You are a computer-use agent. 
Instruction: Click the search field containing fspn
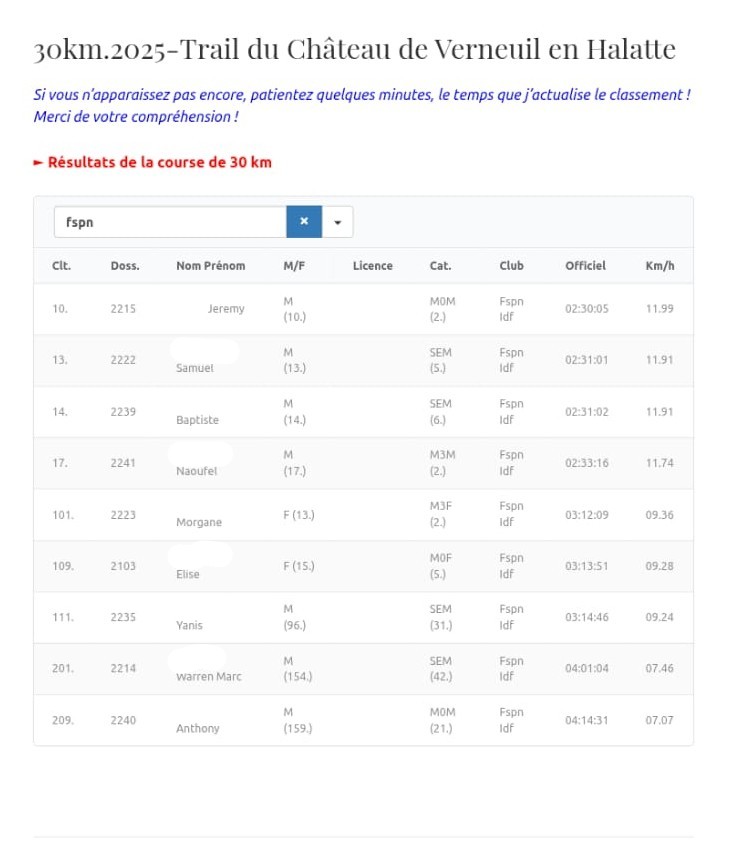click(170, 222)
